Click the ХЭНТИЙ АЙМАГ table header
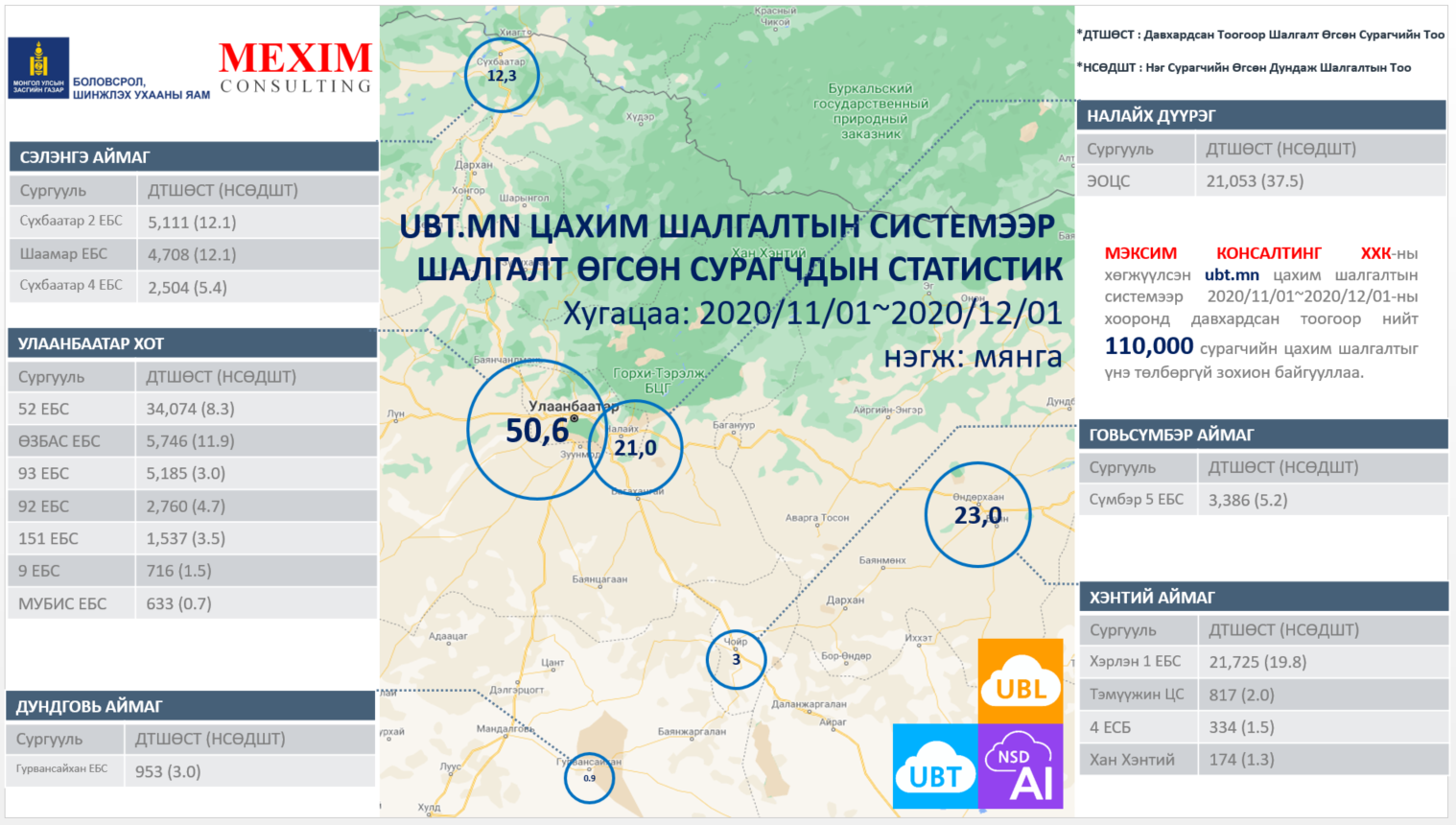1456x825 pixels. point(1264,597)
